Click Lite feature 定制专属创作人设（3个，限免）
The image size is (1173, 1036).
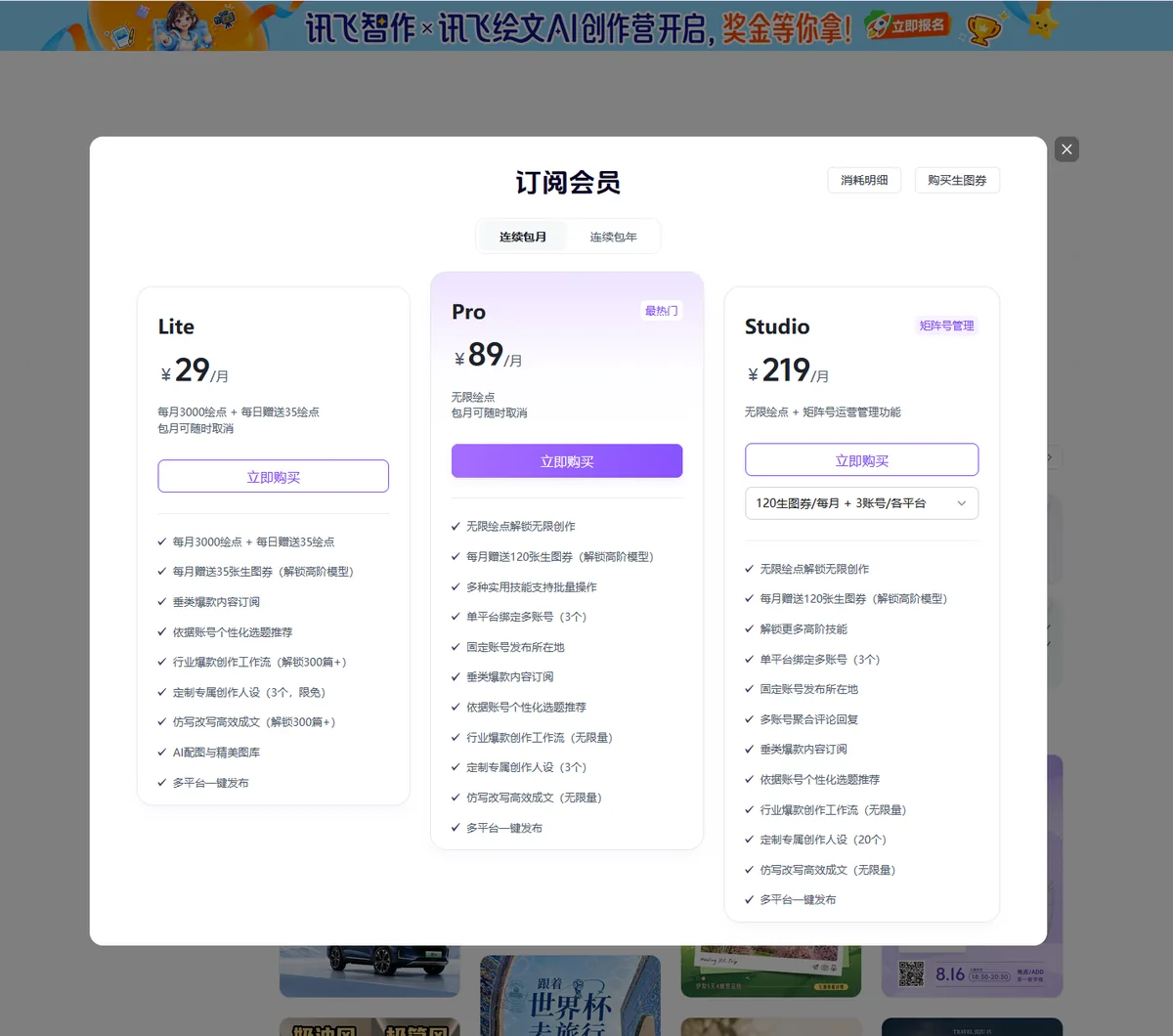click(241, 692)
